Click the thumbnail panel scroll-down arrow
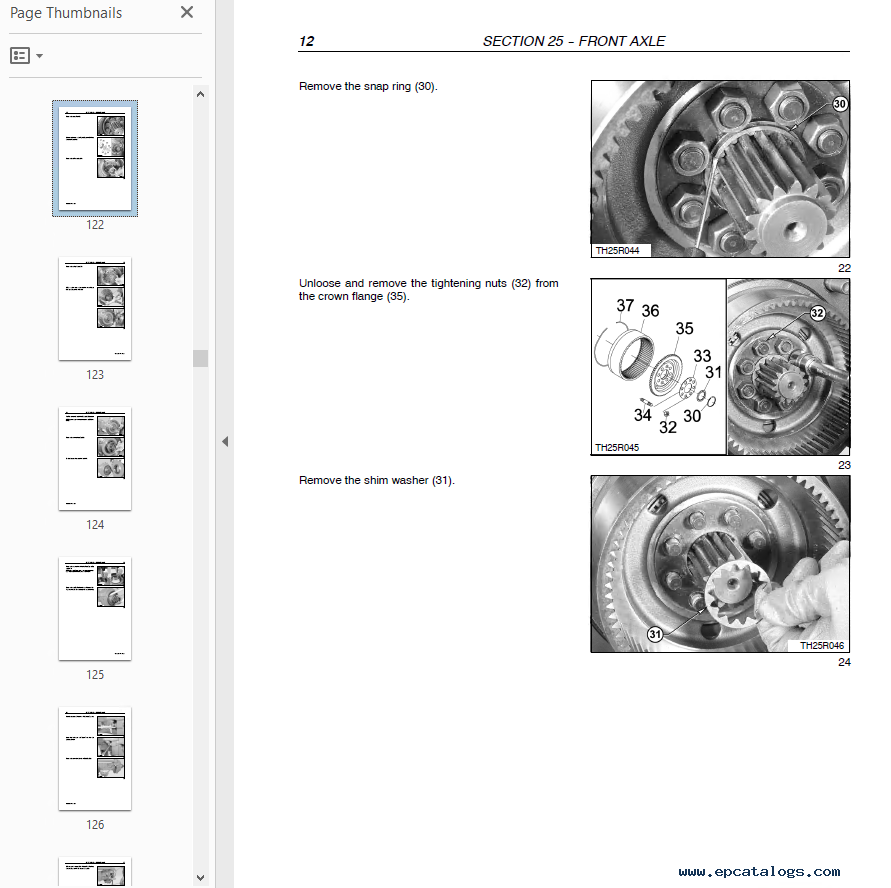 200,878
